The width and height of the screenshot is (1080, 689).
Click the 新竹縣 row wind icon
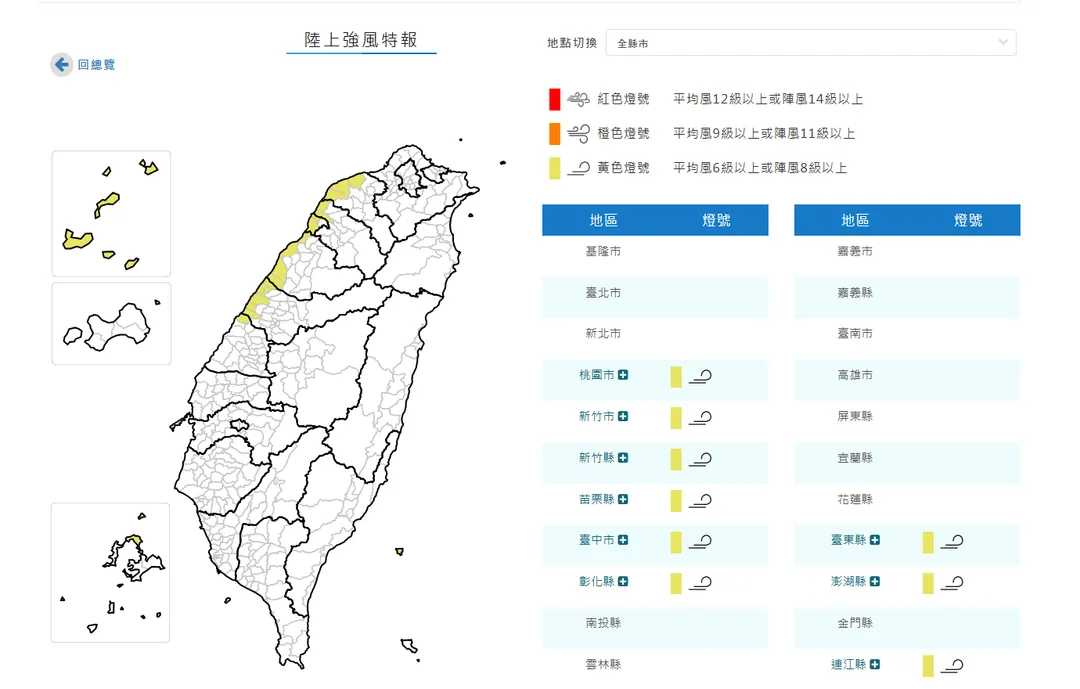[700, 460]
